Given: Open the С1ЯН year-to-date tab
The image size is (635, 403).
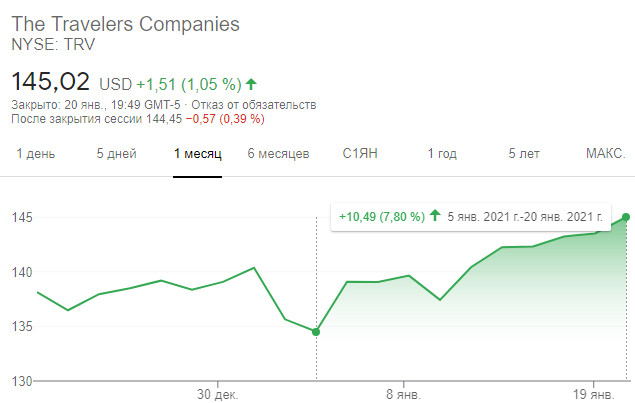Looking at the screenshot, I should pyautogui.click(x=360, y=154).
